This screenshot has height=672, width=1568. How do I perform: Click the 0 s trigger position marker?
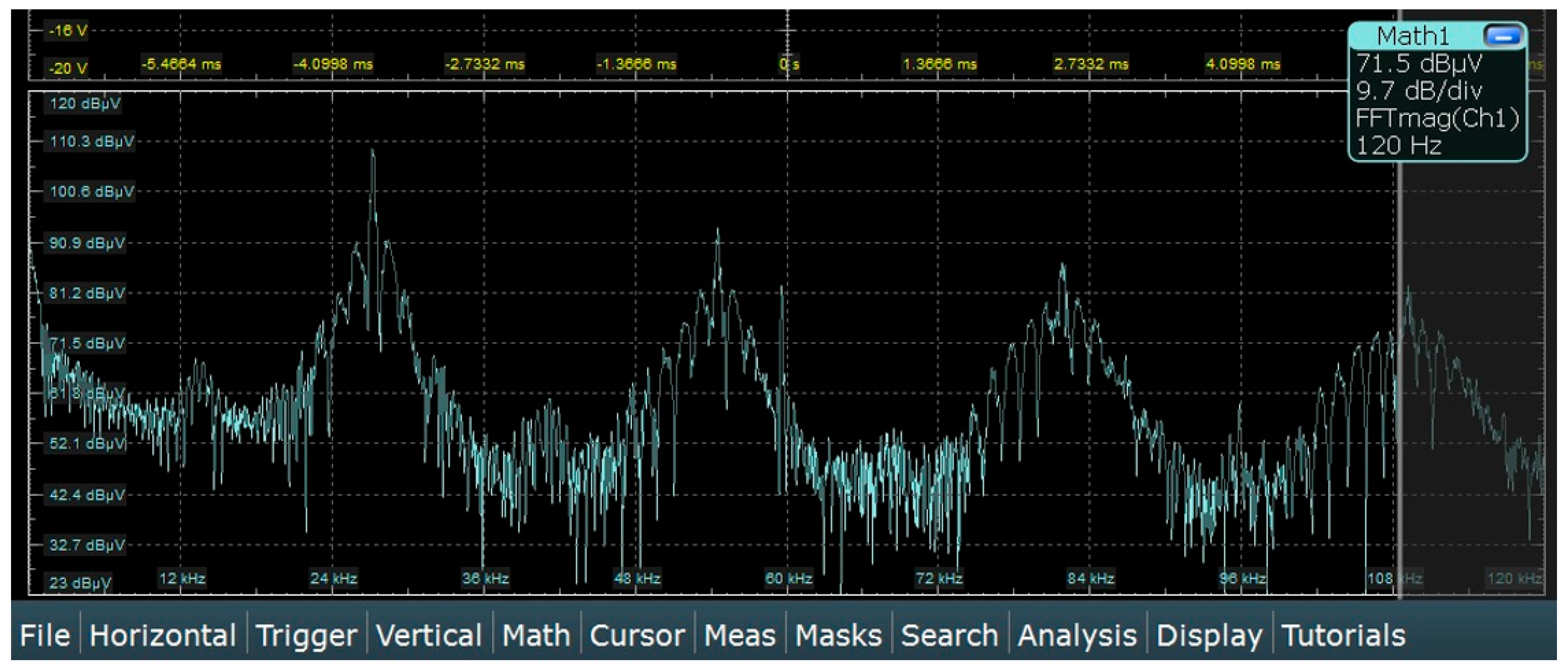tap(788, 64)
